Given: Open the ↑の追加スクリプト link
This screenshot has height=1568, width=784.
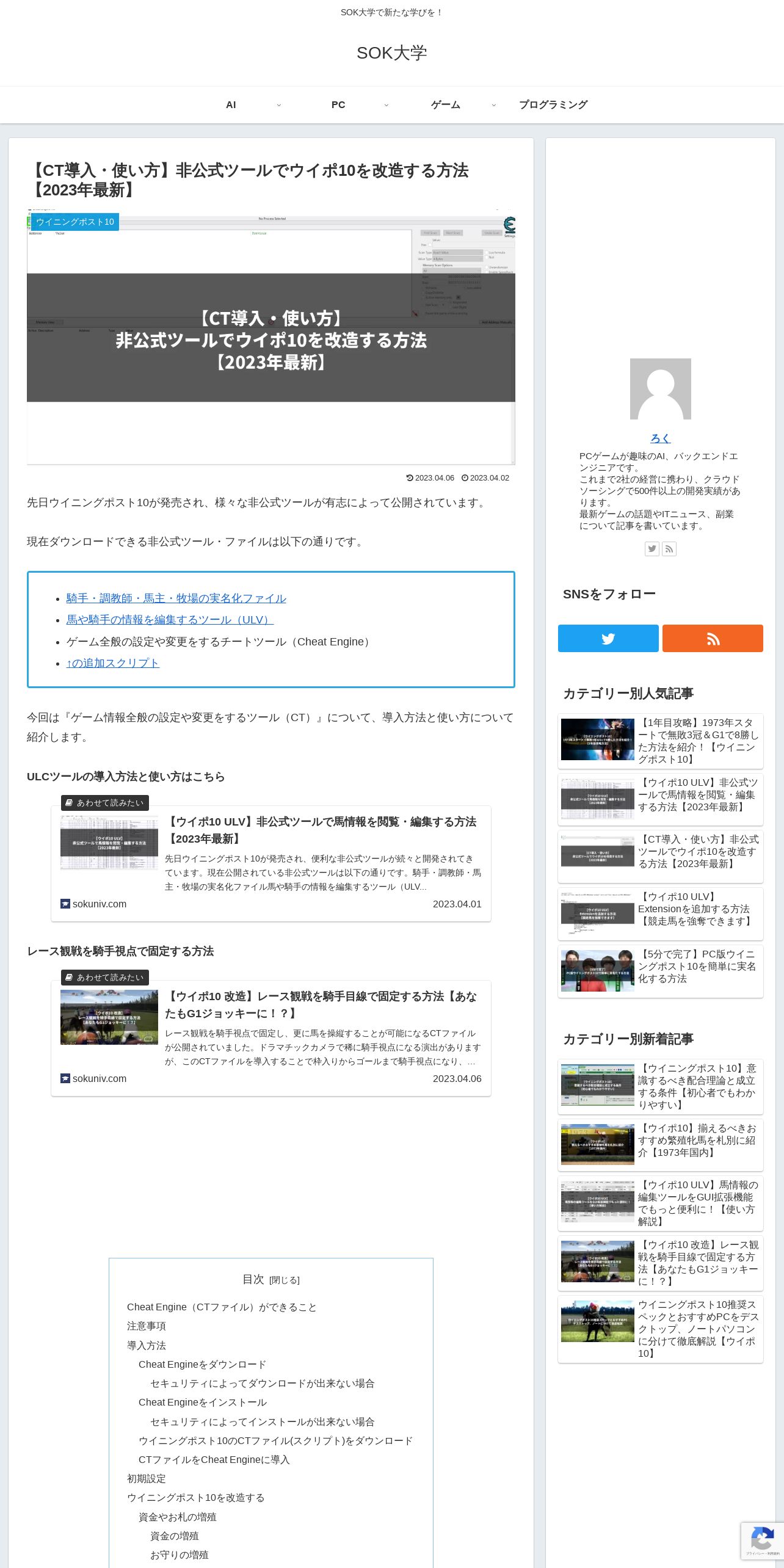Looking at the screenshot, I should 113,663.
